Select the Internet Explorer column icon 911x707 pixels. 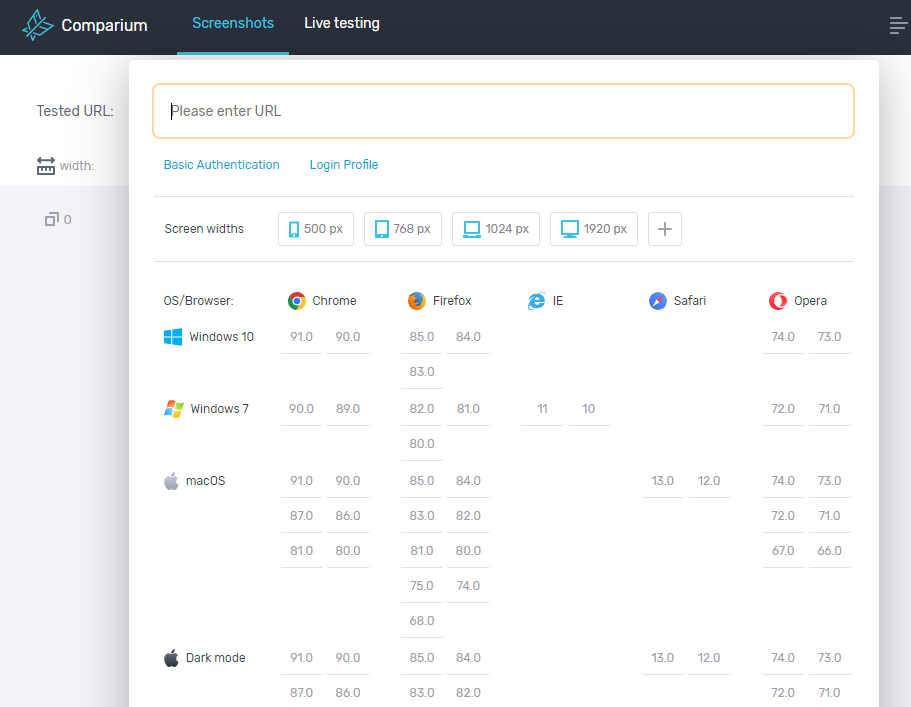(x=537, y=301)
